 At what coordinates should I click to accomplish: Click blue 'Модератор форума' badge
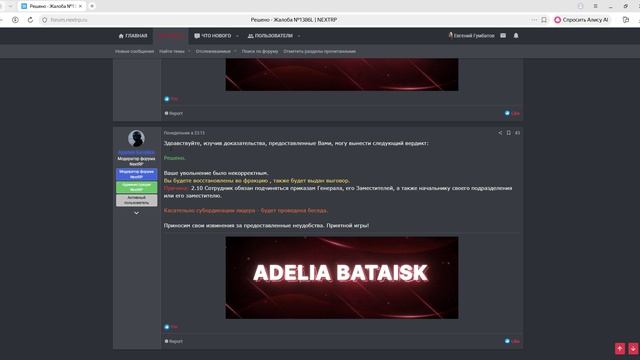(x=136, y=174)
